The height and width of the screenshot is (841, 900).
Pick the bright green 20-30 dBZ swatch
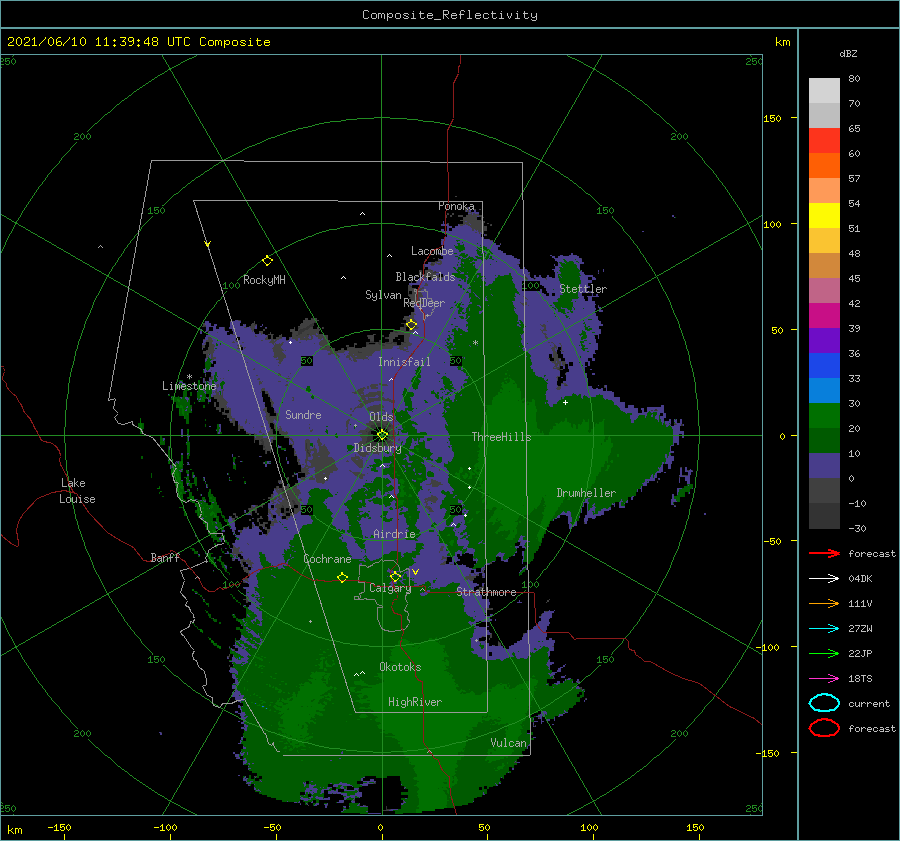point(824,416)
